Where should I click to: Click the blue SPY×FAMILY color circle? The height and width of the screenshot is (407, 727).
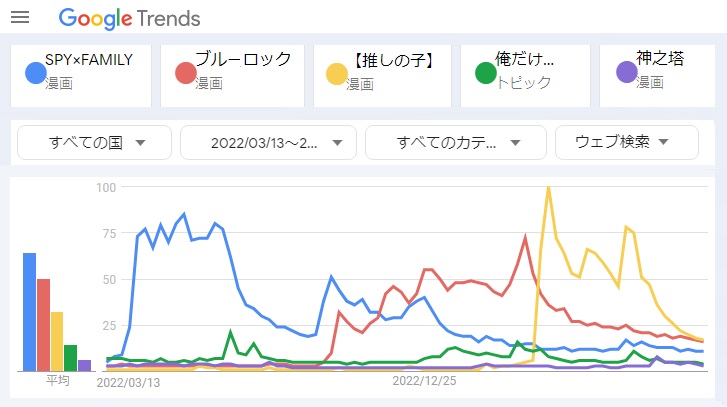point(35,73)
